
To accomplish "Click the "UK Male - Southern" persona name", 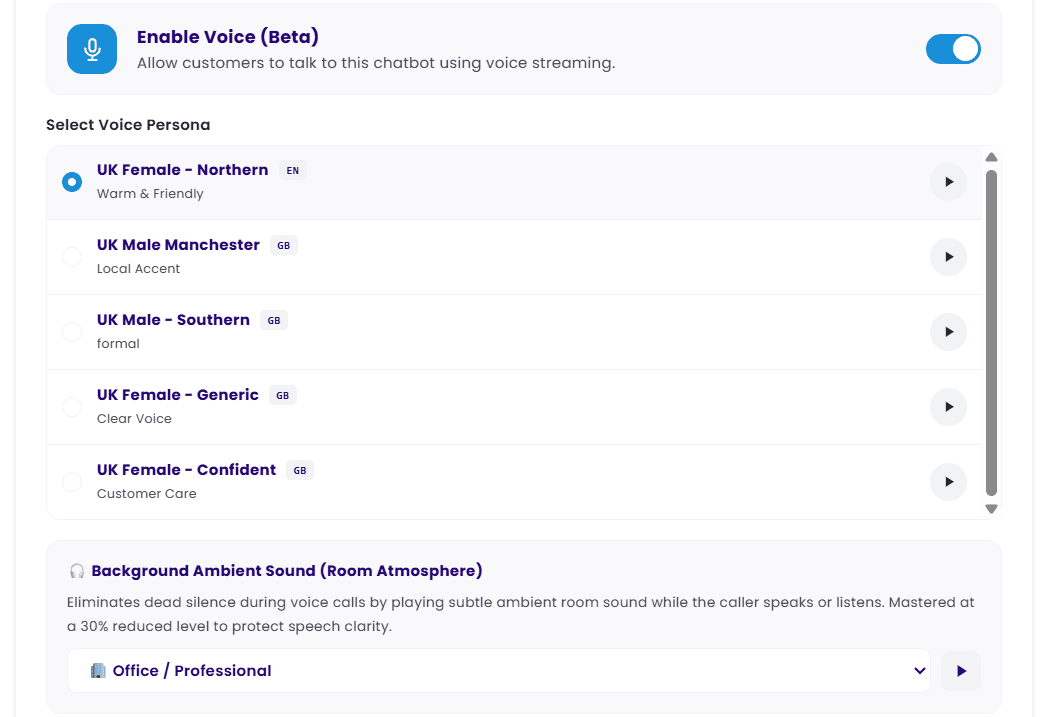I will 173,320.
